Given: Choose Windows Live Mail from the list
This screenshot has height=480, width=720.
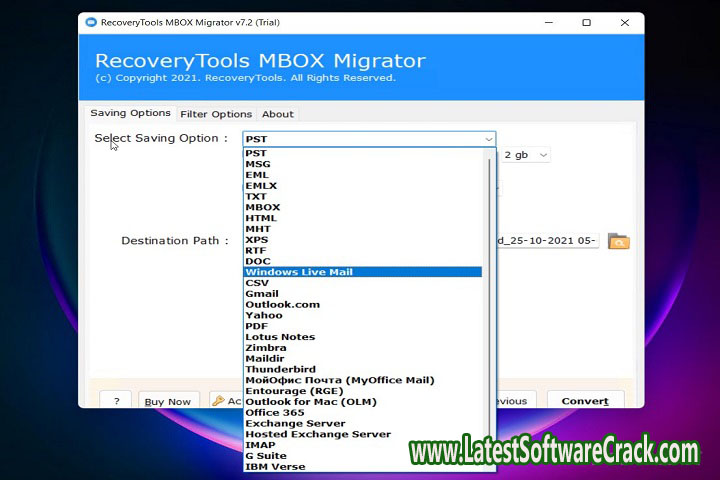Looking at the screenshot, I should [299, 272].
